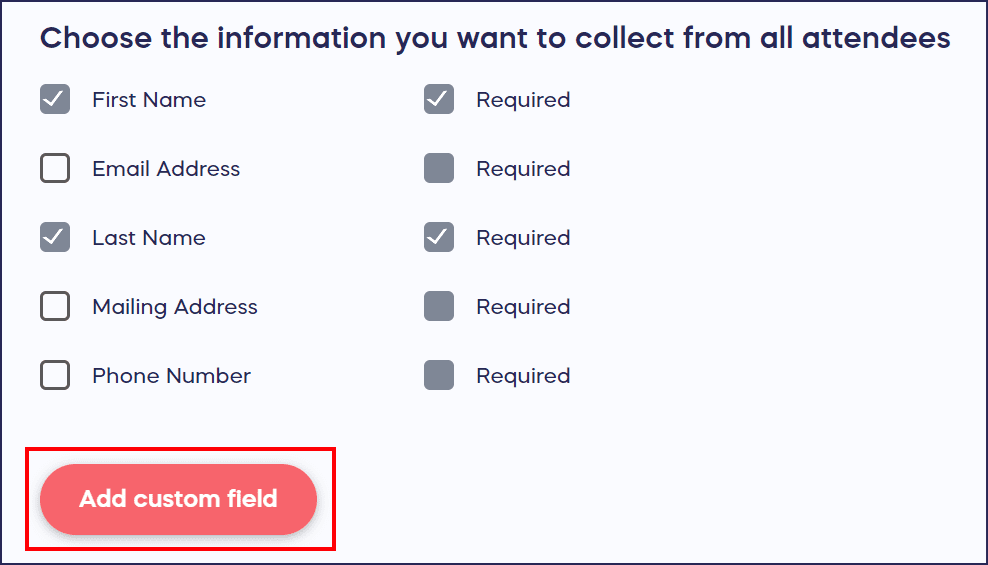Viewport: 988px width, 565px height.
Task: Toggle Required checkbox for First Name
Action: [x=439, y=100]
